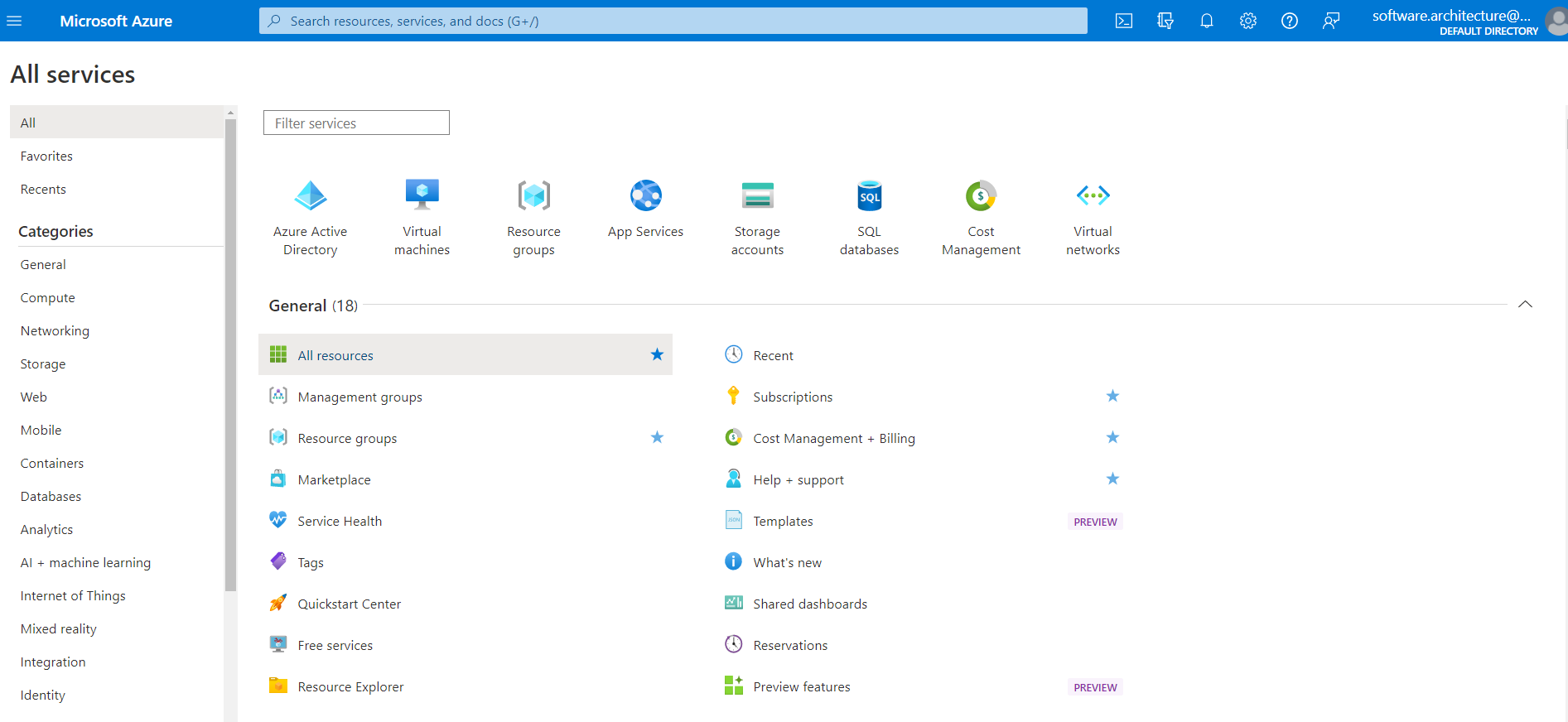Screen dimensions: 1568x722
Task: Open the Marketplace link
Action: tap(334, 480)
